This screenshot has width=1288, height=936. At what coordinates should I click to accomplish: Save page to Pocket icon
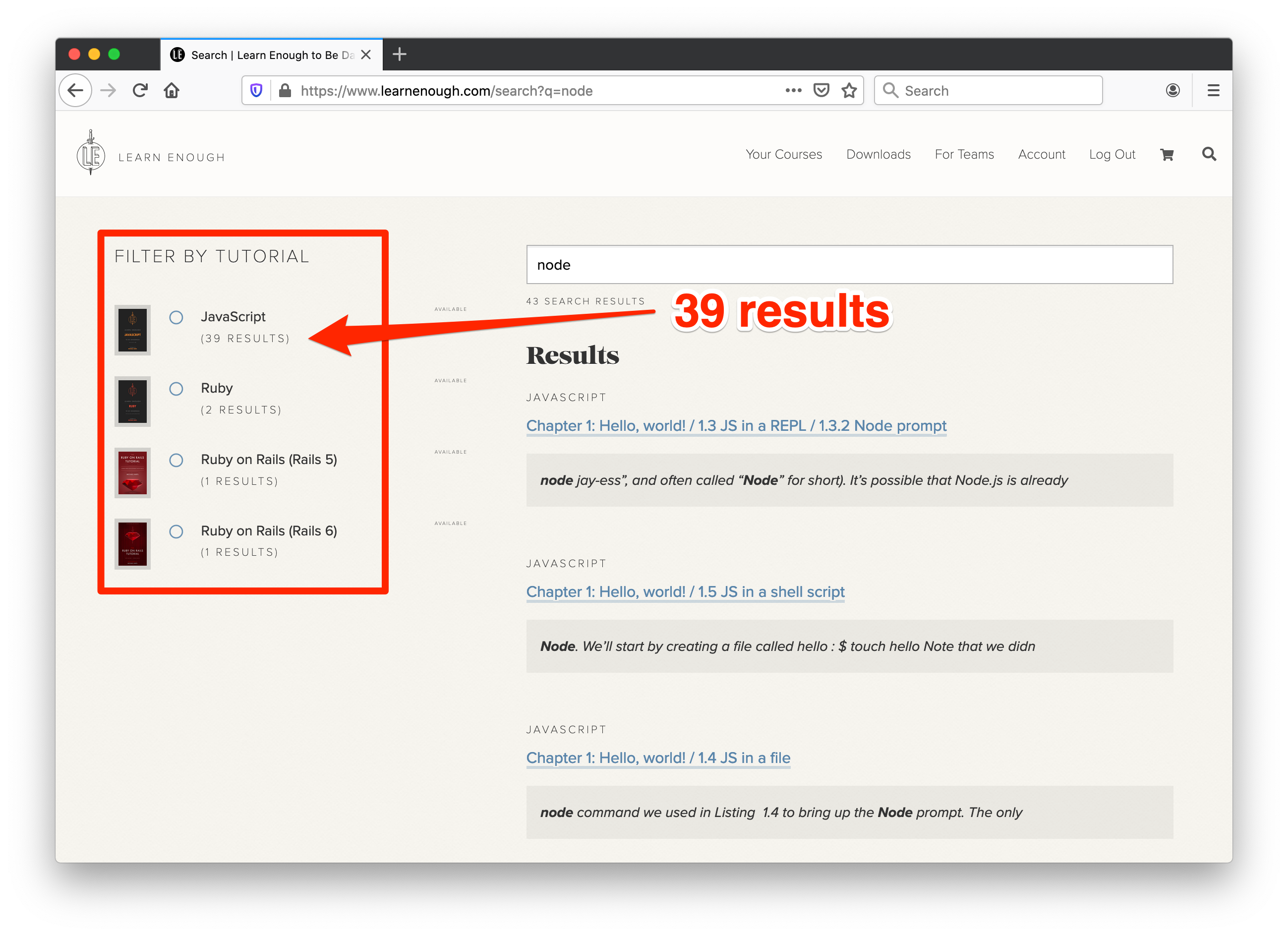[821, 90]
